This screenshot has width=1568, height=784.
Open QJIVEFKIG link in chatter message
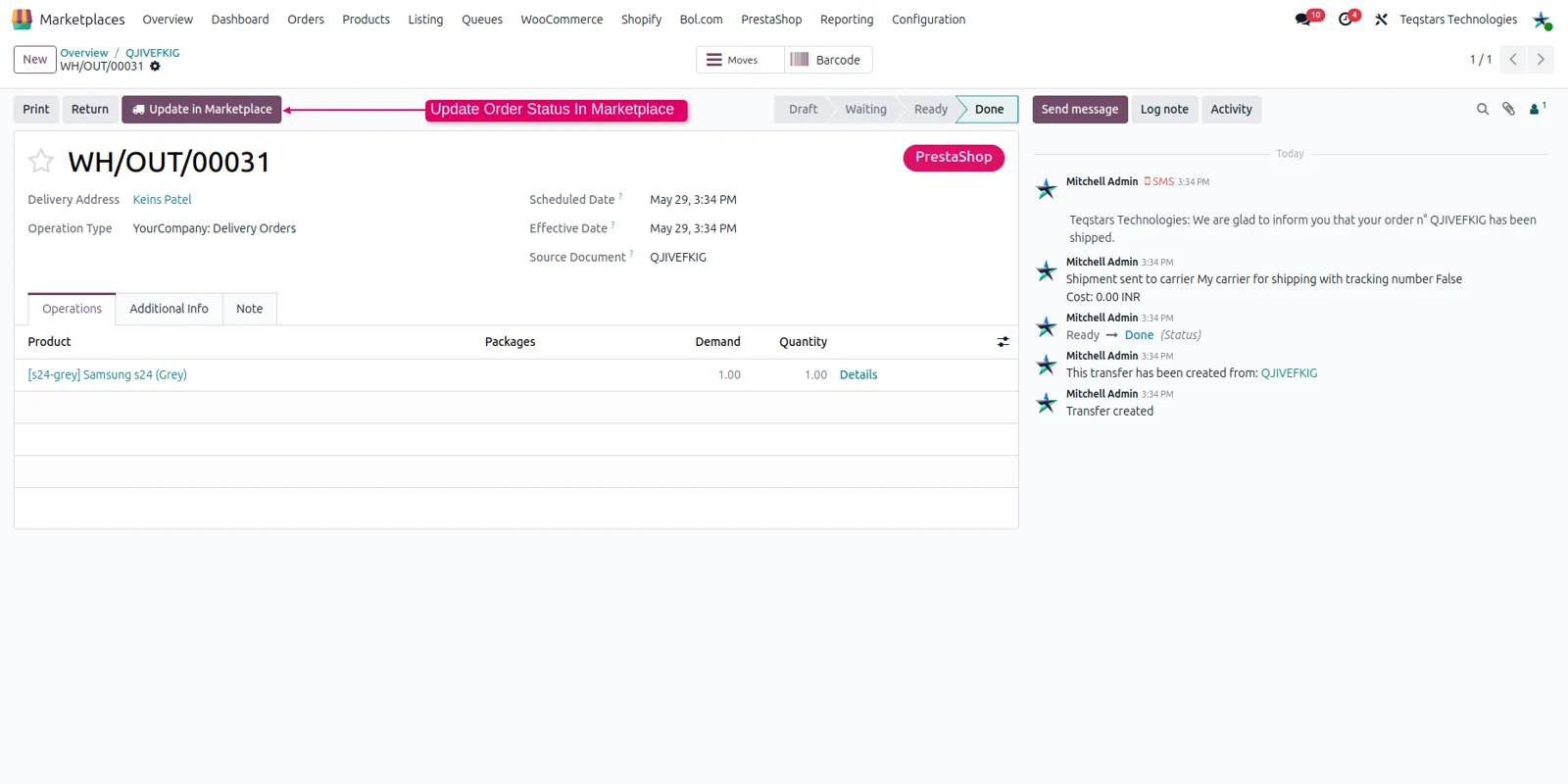click(x=1289, y=373)
